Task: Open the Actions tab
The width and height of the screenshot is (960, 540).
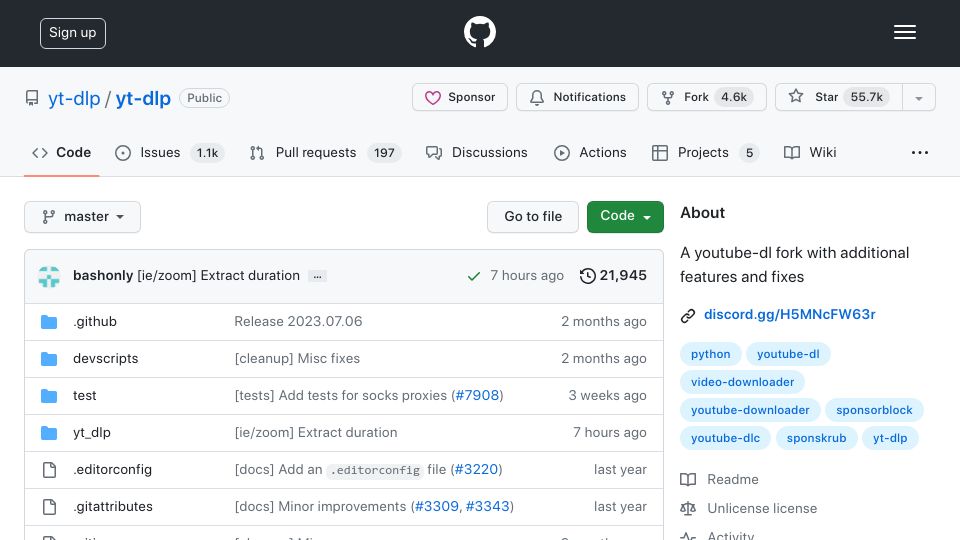Action: pos(590,152)
